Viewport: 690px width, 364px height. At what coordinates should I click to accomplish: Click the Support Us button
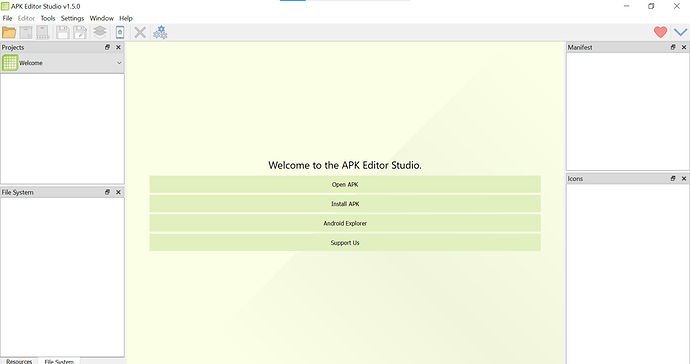click(345, 243)
